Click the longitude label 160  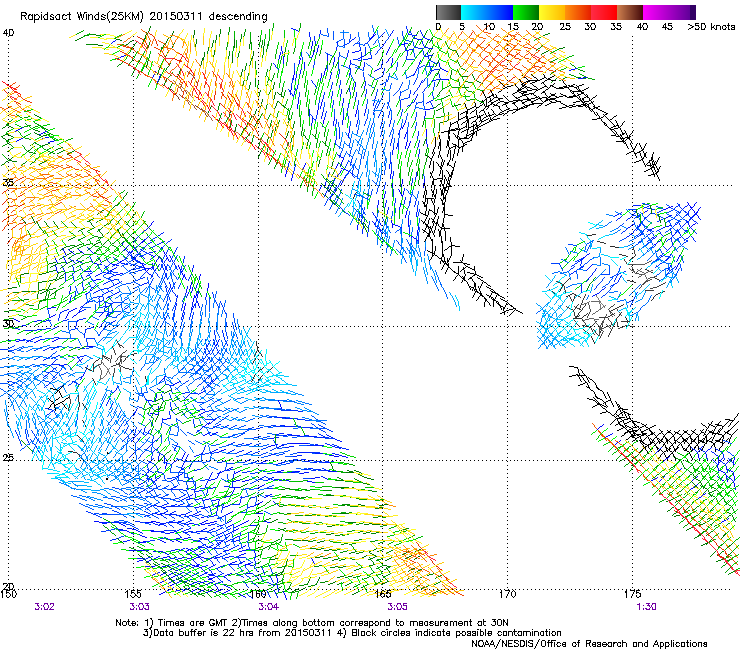click(258, 594)
